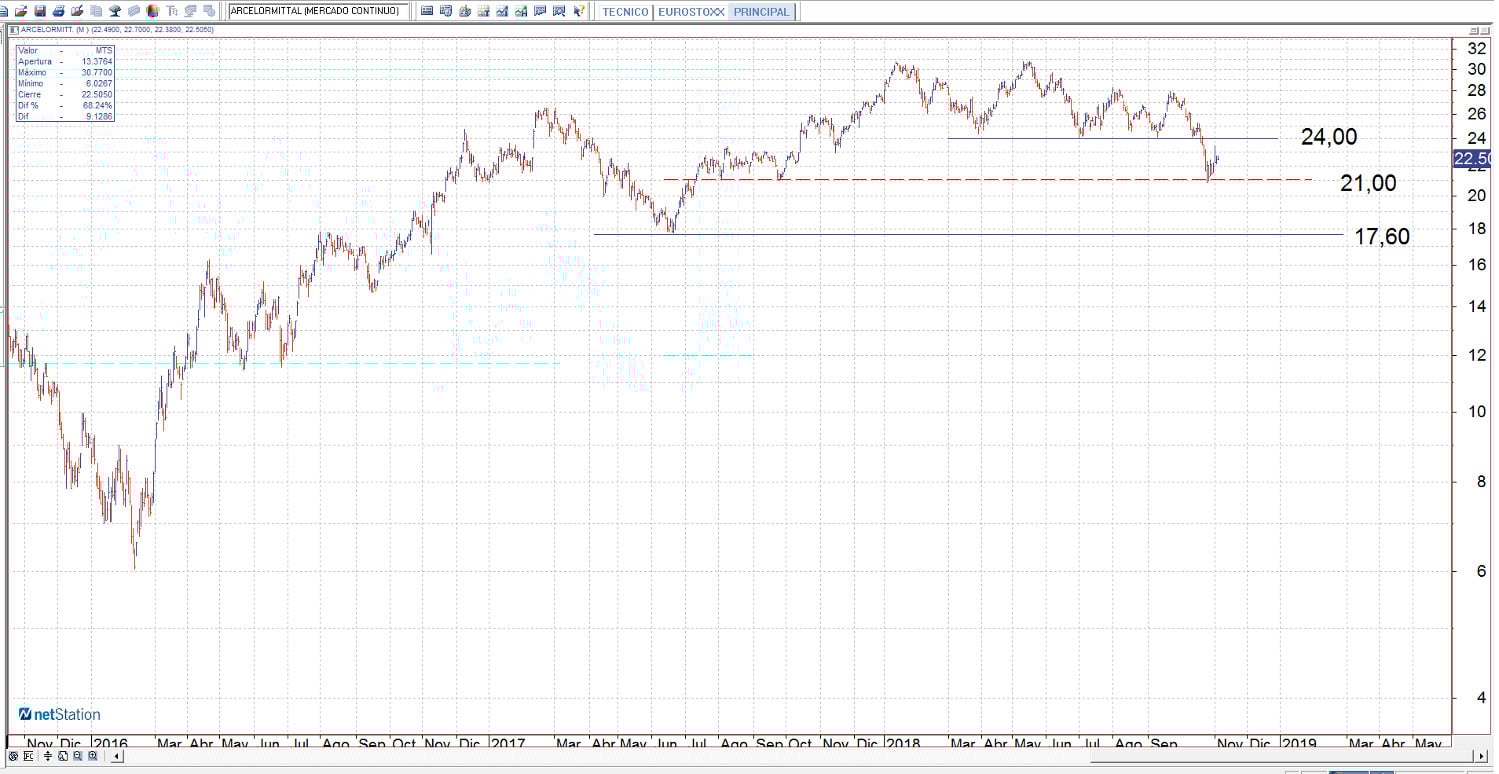
Task: Select the PRINCIPAL tab
Action: point(762,12)
